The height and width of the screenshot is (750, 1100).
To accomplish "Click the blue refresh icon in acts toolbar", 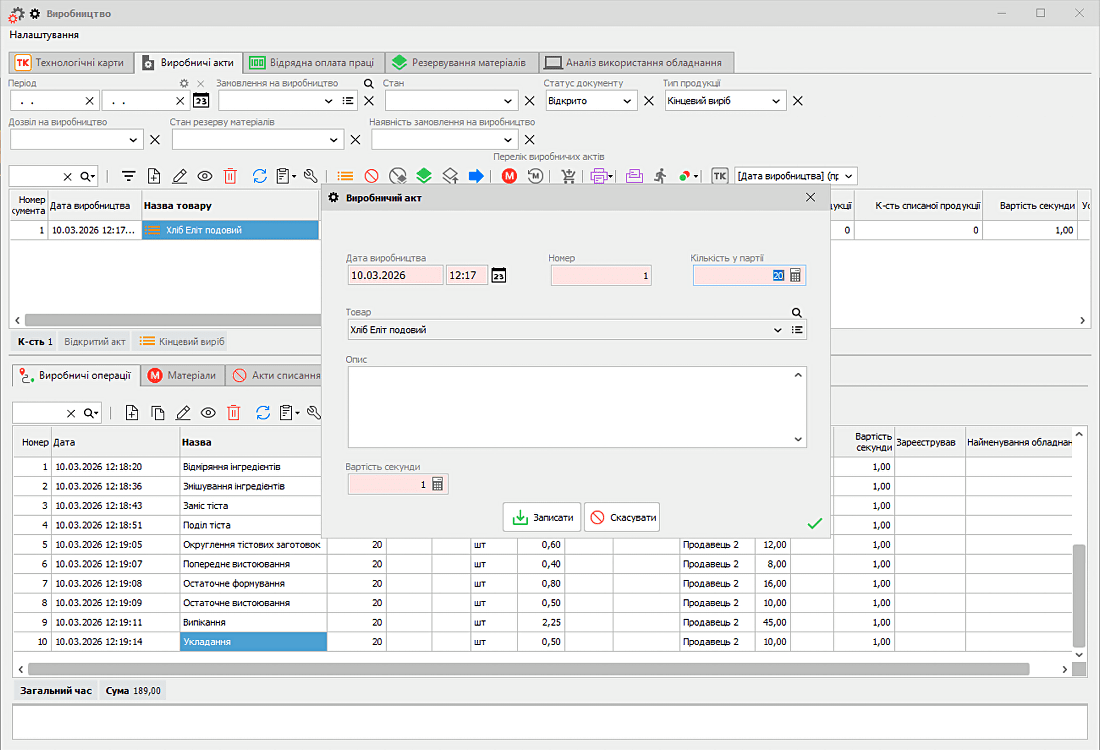I will [259, 176].
